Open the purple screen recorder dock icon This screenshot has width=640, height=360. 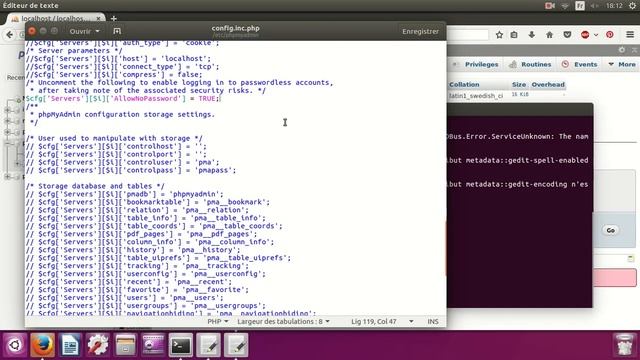point(153,345)
